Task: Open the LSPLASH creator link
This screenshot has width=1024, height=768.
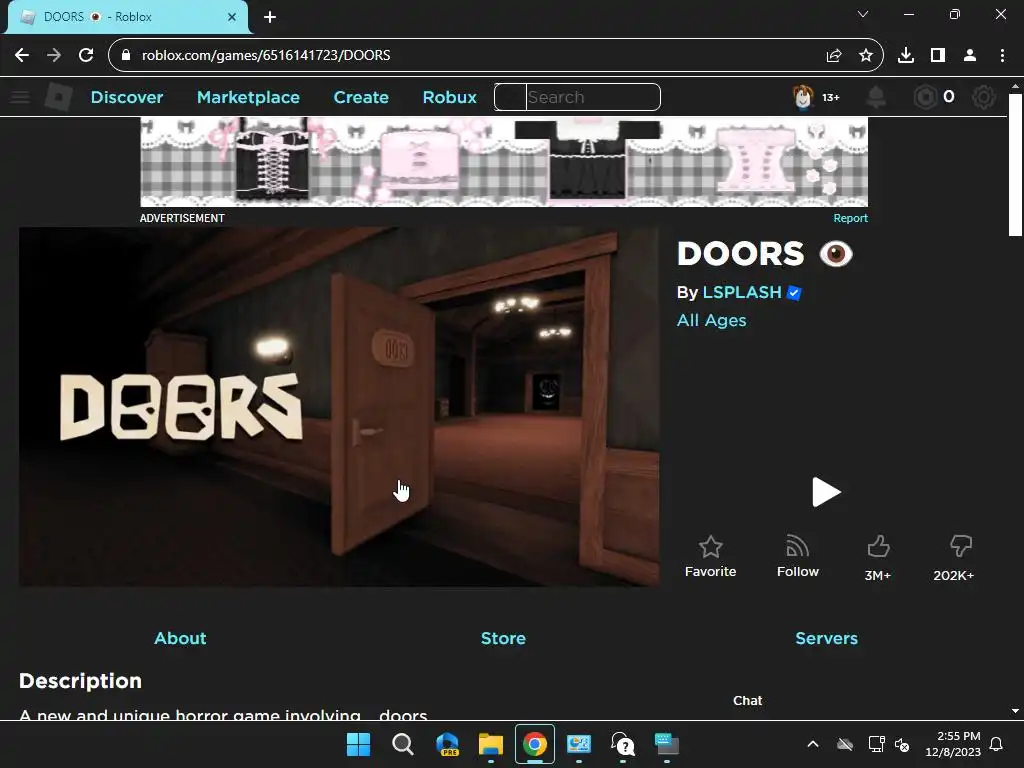Action: (742, 293)
